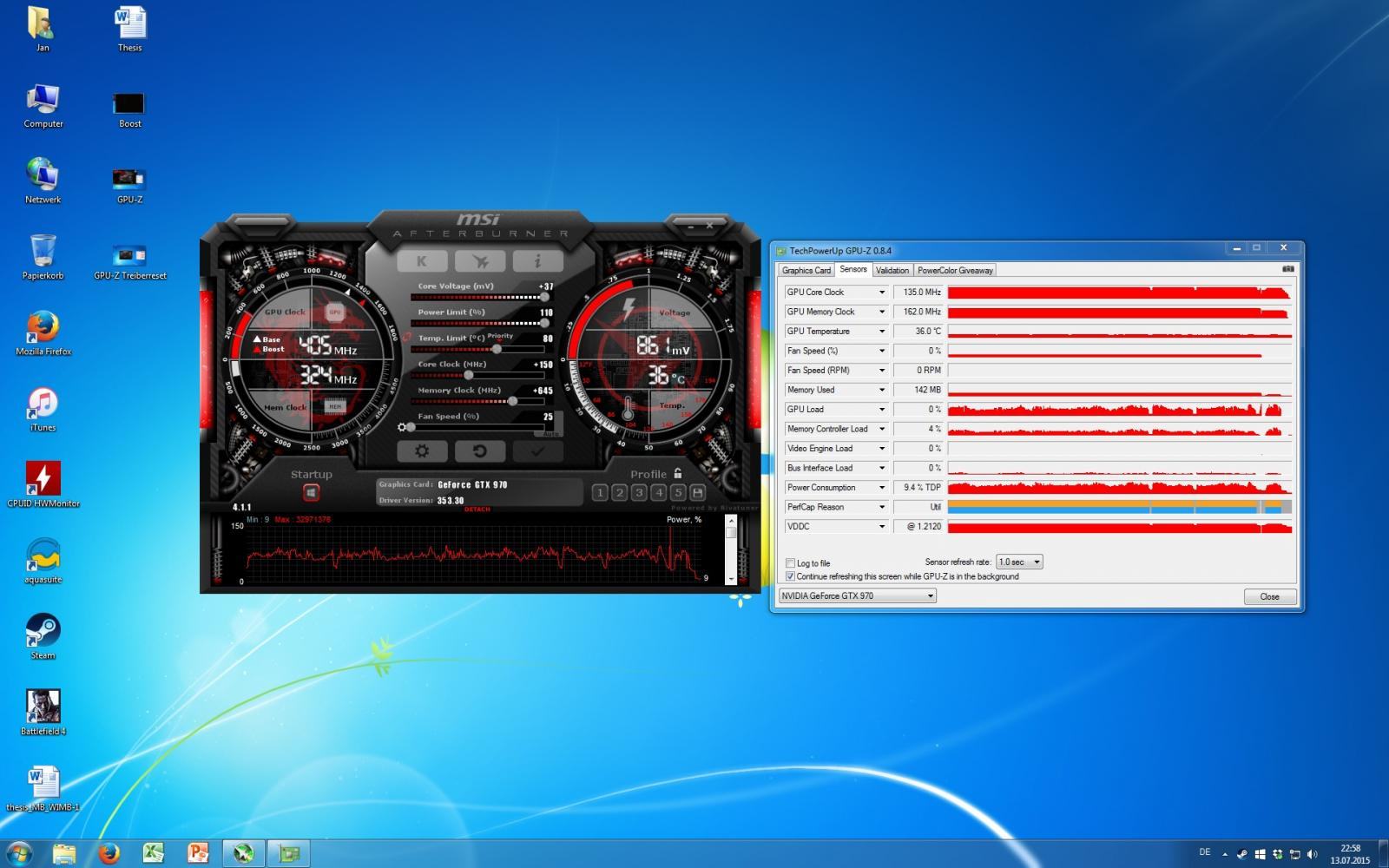Open the NVIDIA GeForce GTX 970 selector

[858, 595]
